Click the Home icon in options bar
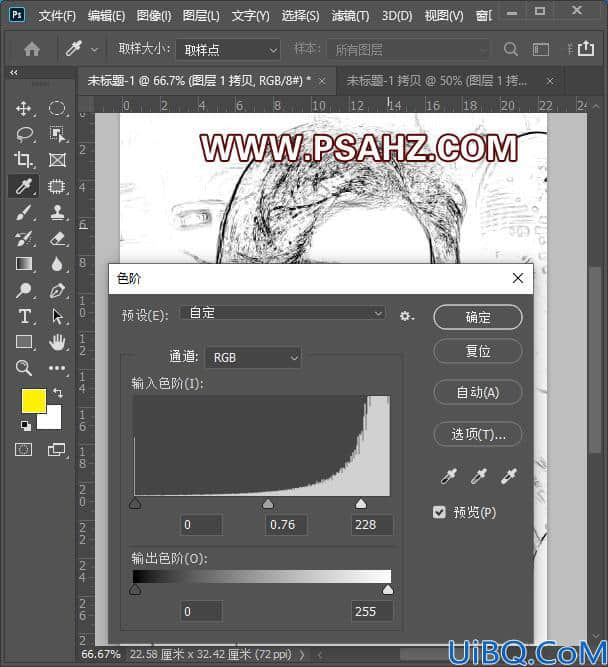 [x=32, y=49]
